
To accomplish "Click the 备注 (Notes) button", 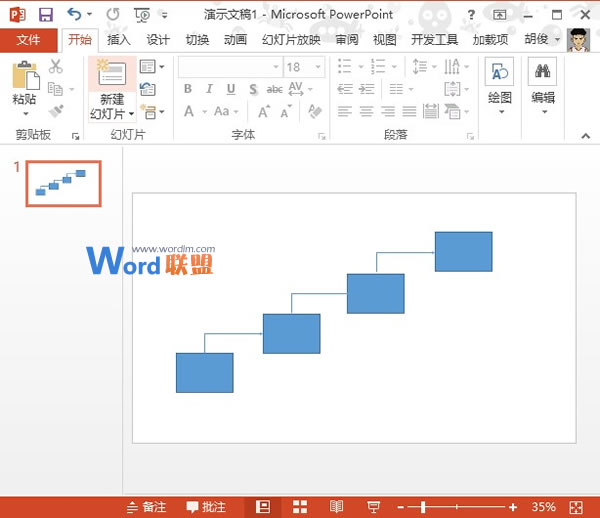I will (147, 507).
